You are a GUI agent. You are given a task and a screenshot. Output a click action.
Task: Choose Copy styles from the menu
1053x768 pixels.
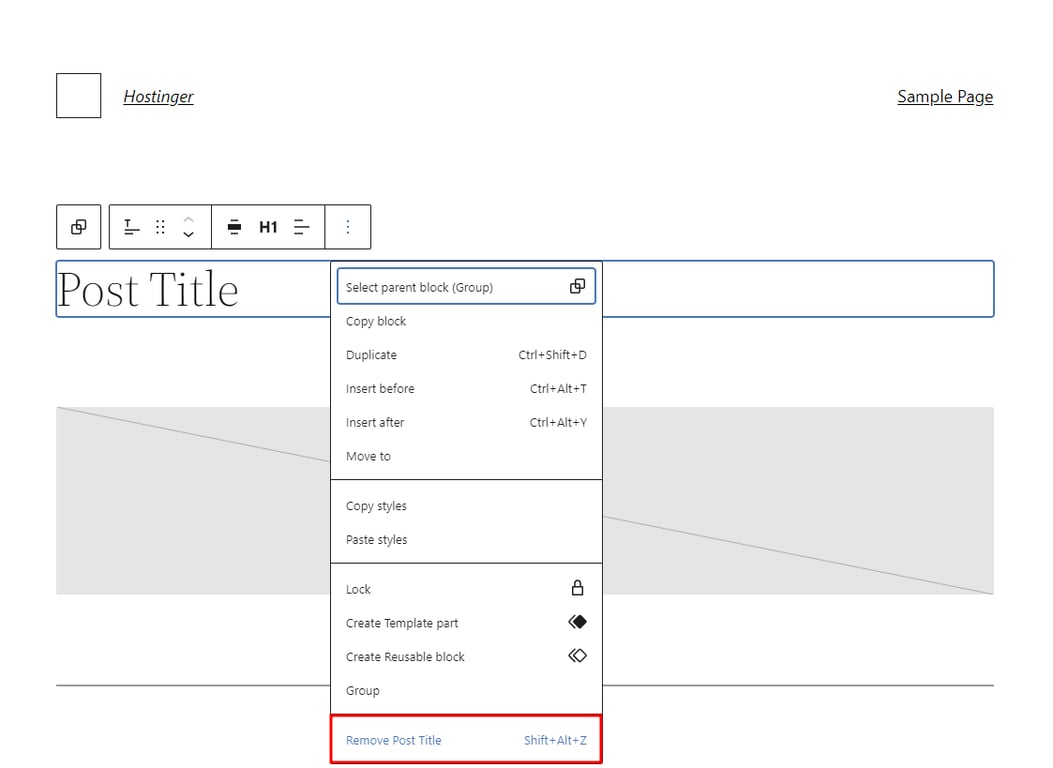[x=376, y=505]
